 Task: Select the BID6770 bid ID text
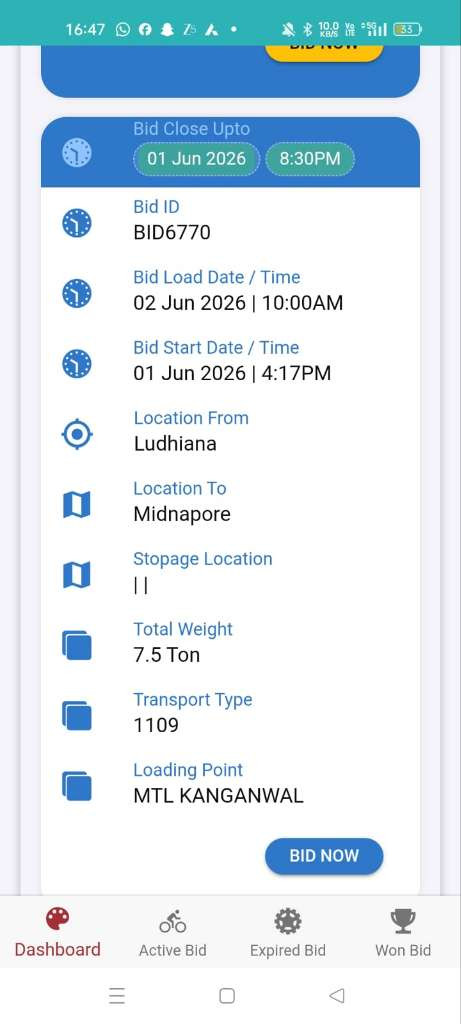pyautogui.click(x=172, y=232)
